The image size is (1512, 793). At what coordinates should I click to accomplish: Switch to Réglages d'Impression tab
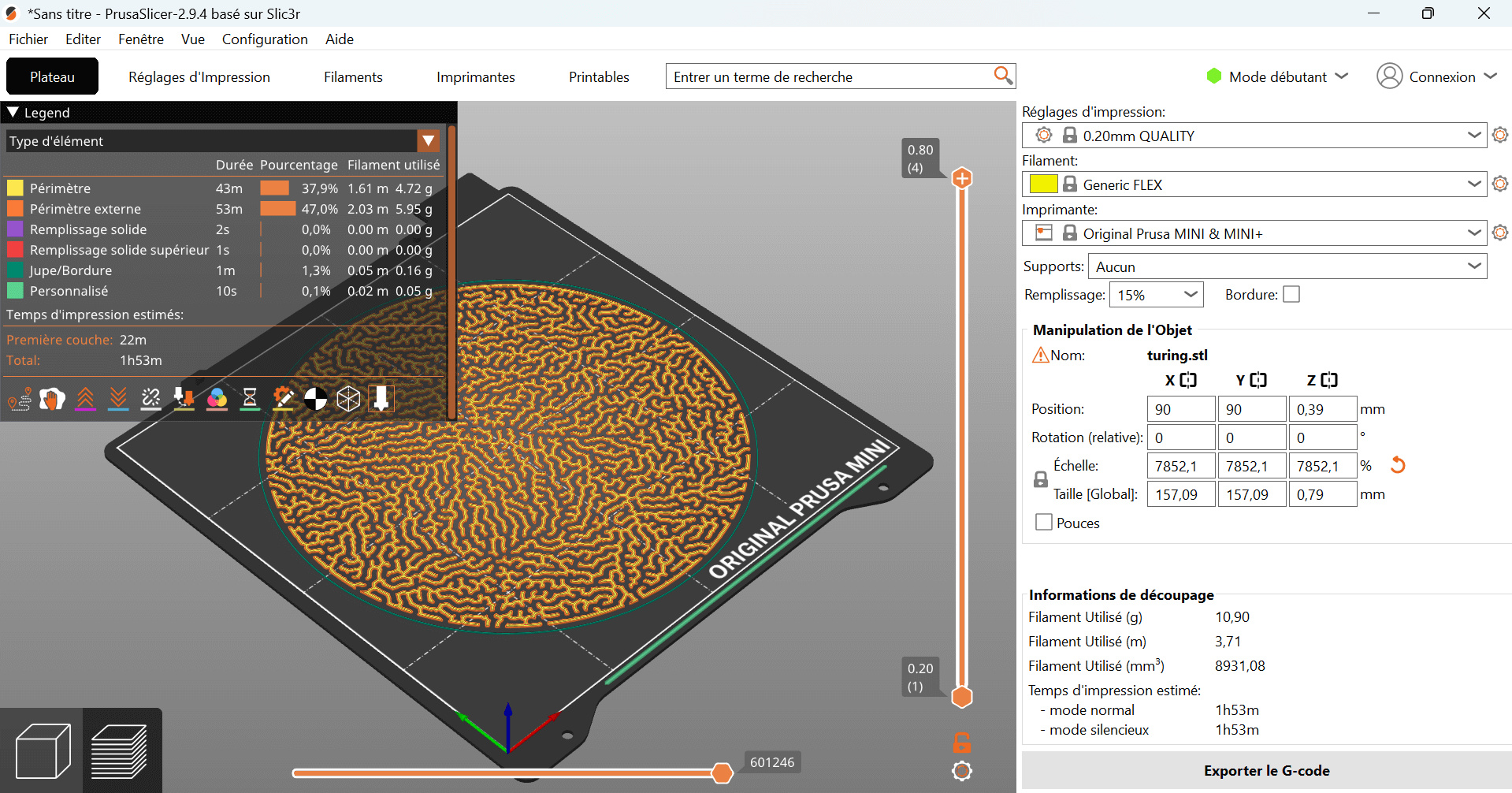tap(199, 77)
